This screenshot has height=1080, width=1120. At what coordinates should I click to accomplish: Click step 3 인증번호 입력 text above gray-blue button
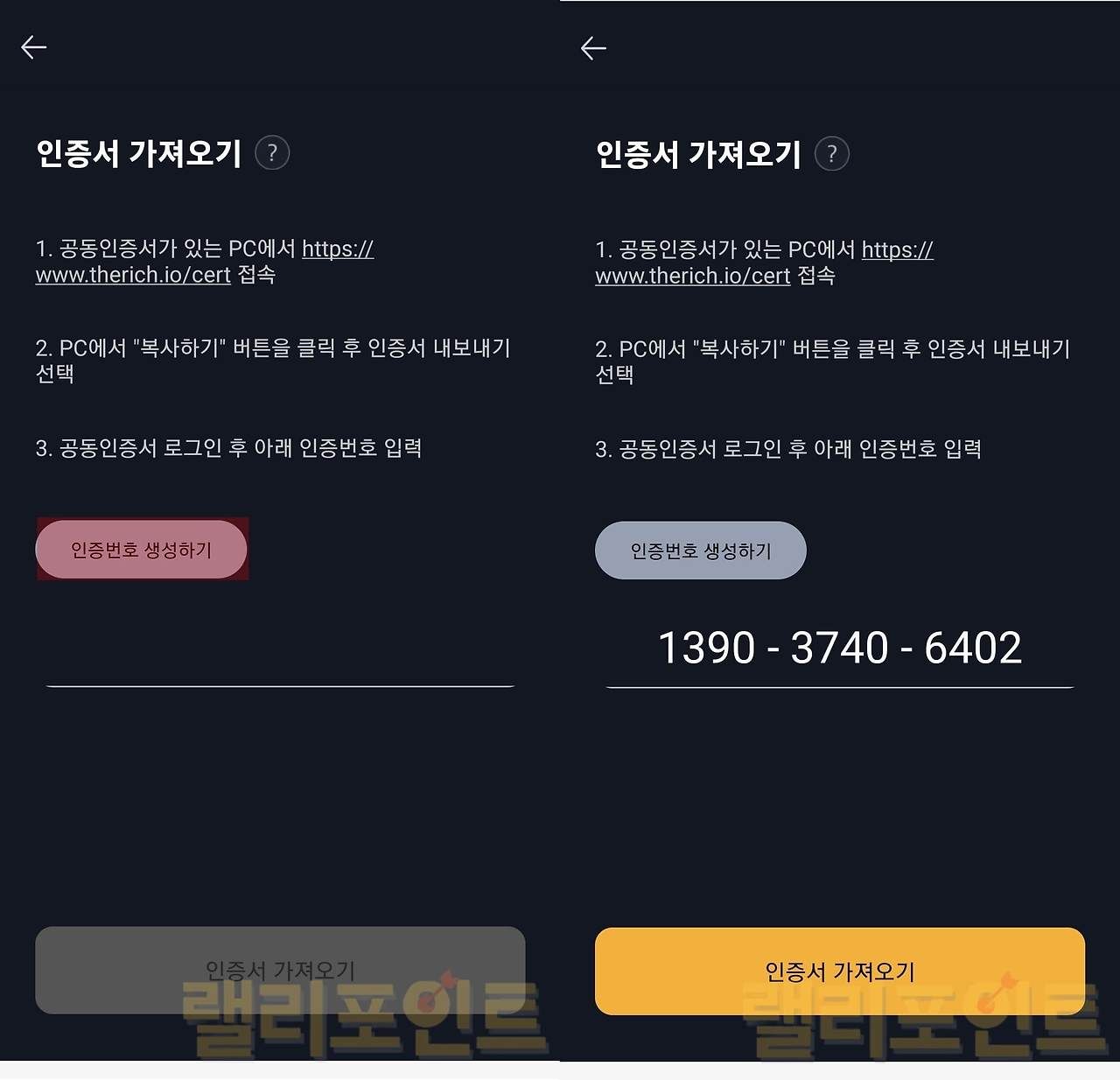click(x=787, y=449)
